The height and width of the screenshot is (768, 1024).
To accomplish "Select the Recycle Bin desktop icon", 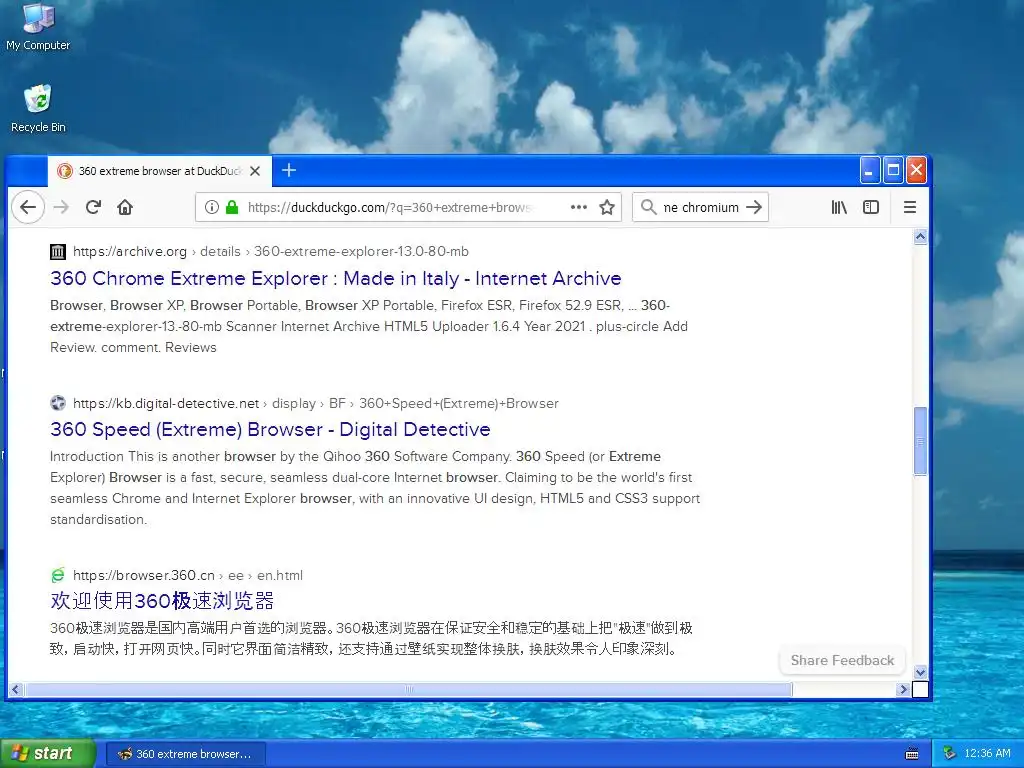I will click(38, 108).
